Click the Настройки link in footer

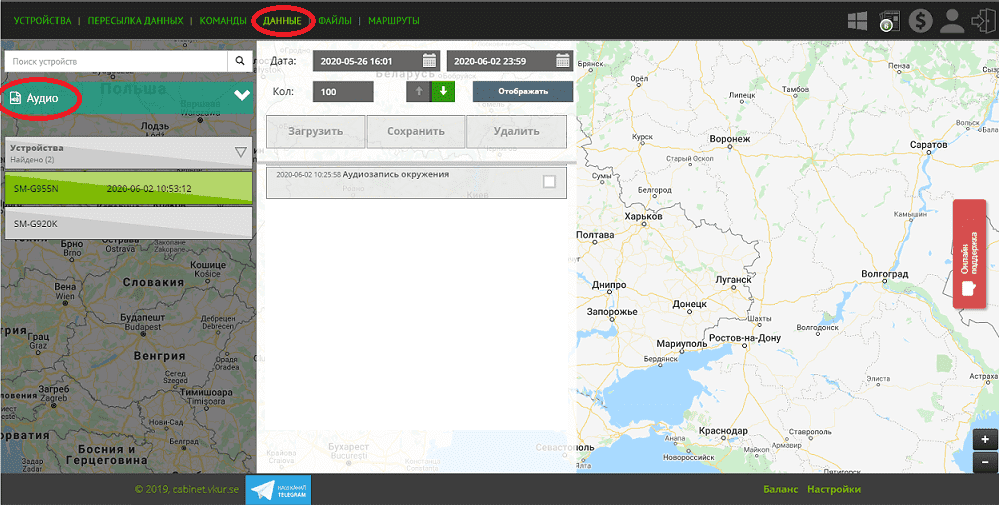pos(834,489)
